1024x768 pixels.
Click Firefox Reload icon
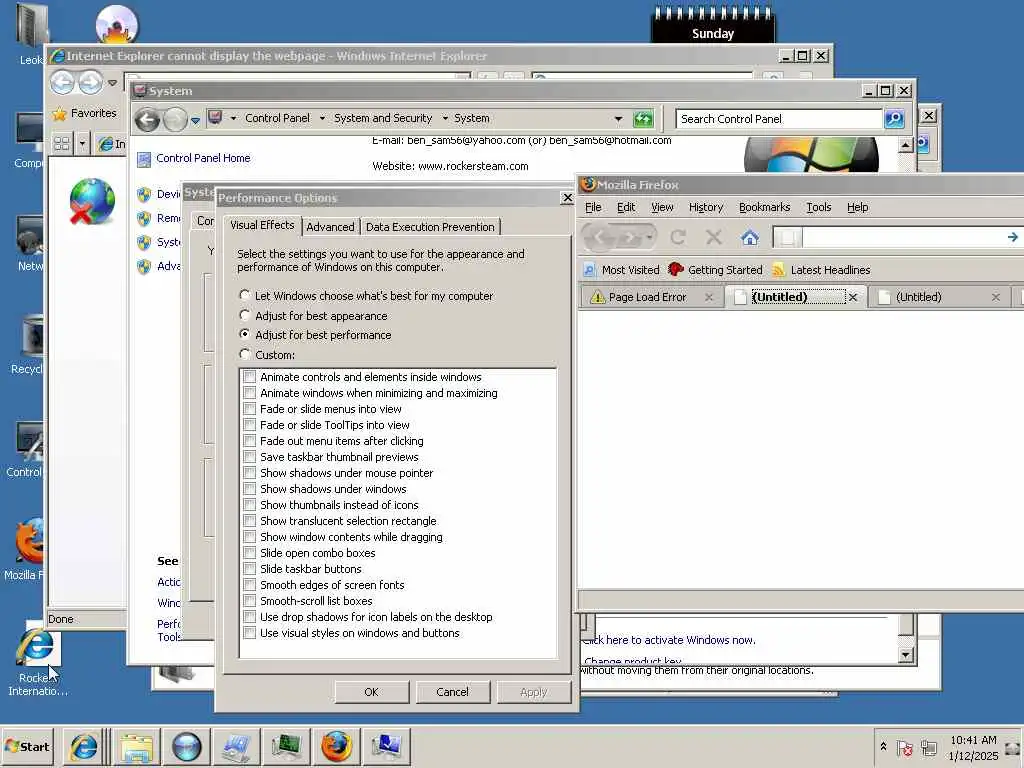pos(678,237)
